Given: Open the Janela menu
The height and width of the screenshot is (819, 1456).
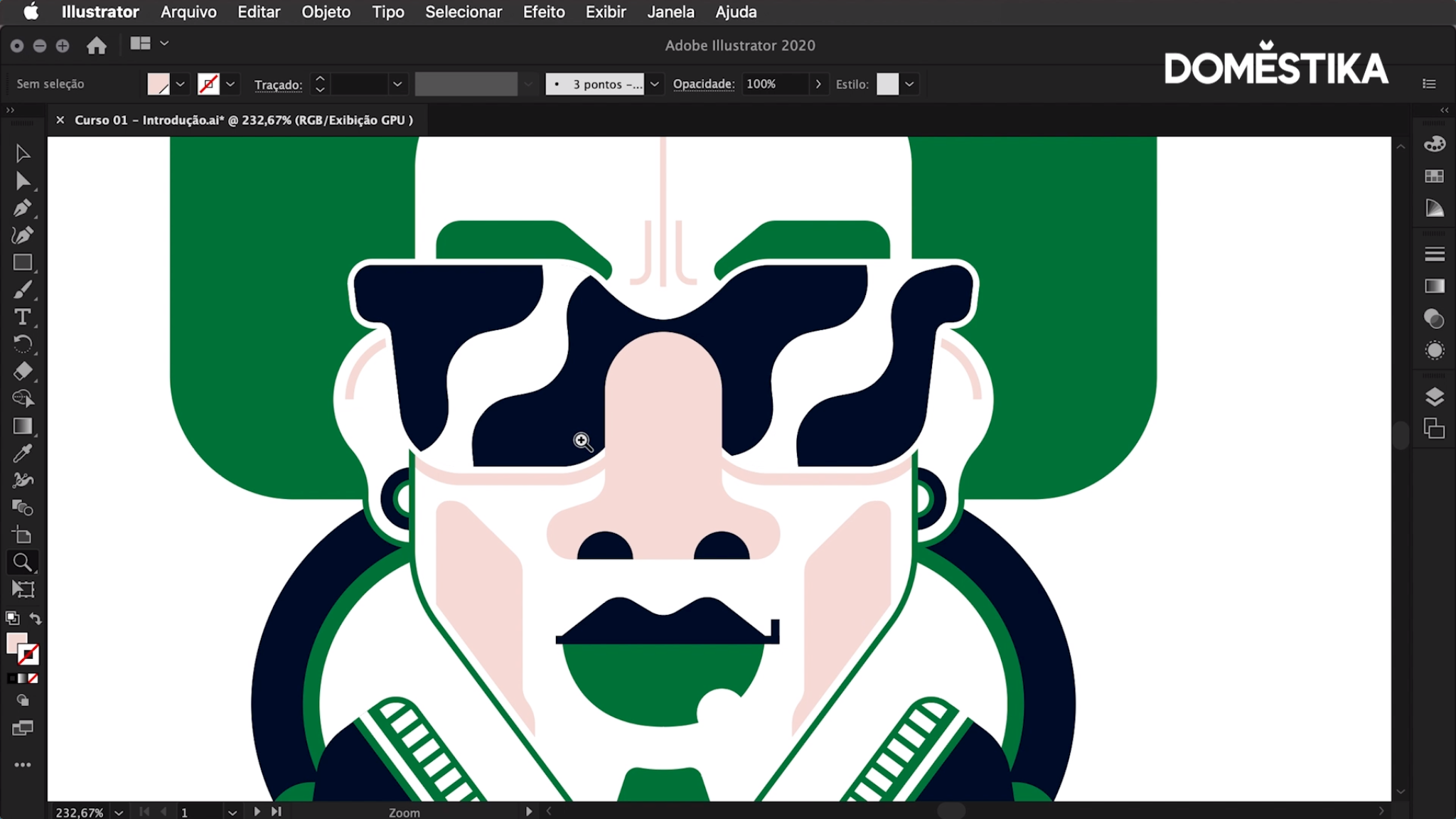Looking at the screenshot, I should pos(670,12).
